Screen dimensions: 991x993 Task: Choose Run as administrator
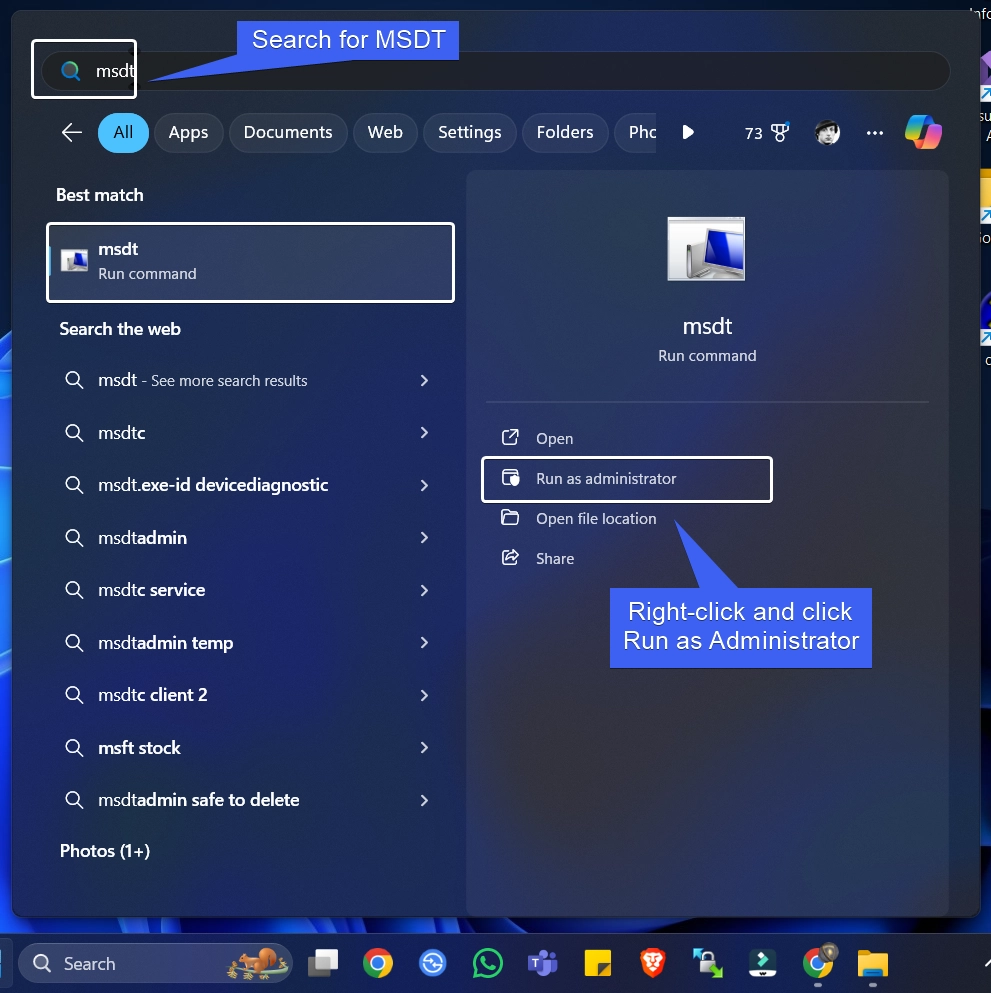pos(626,479)
